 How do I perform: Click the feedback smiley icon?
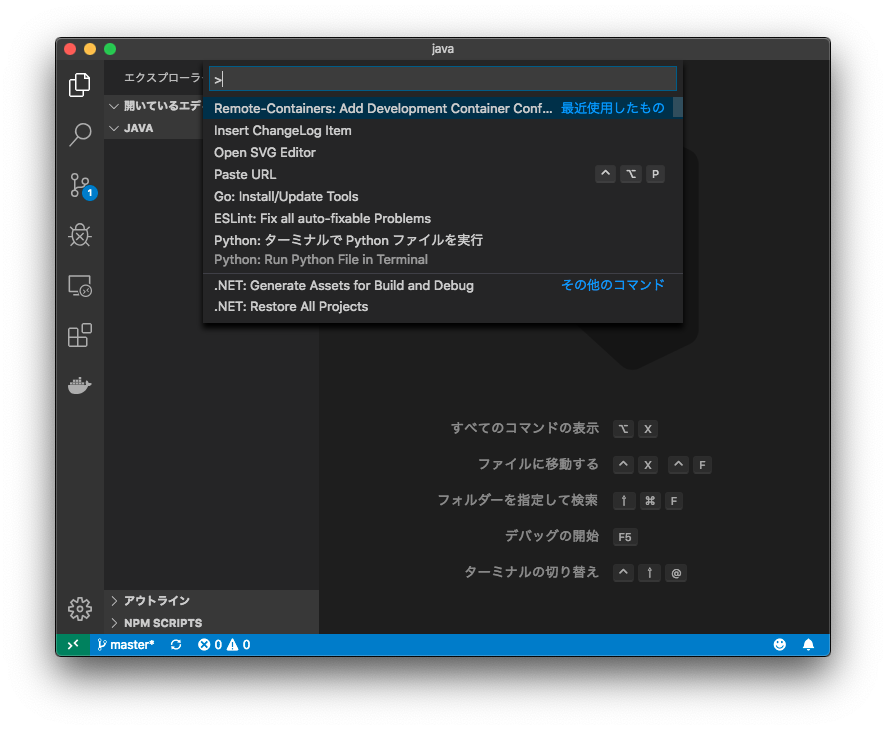[x=780, y=645]
